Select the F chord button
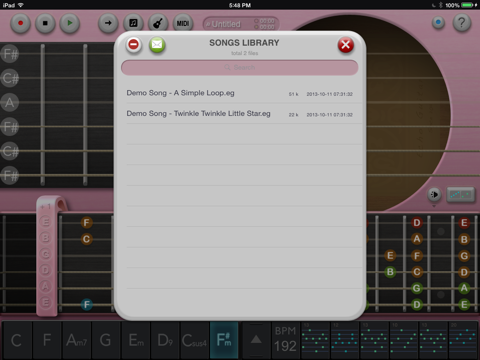 pos(47,340)
